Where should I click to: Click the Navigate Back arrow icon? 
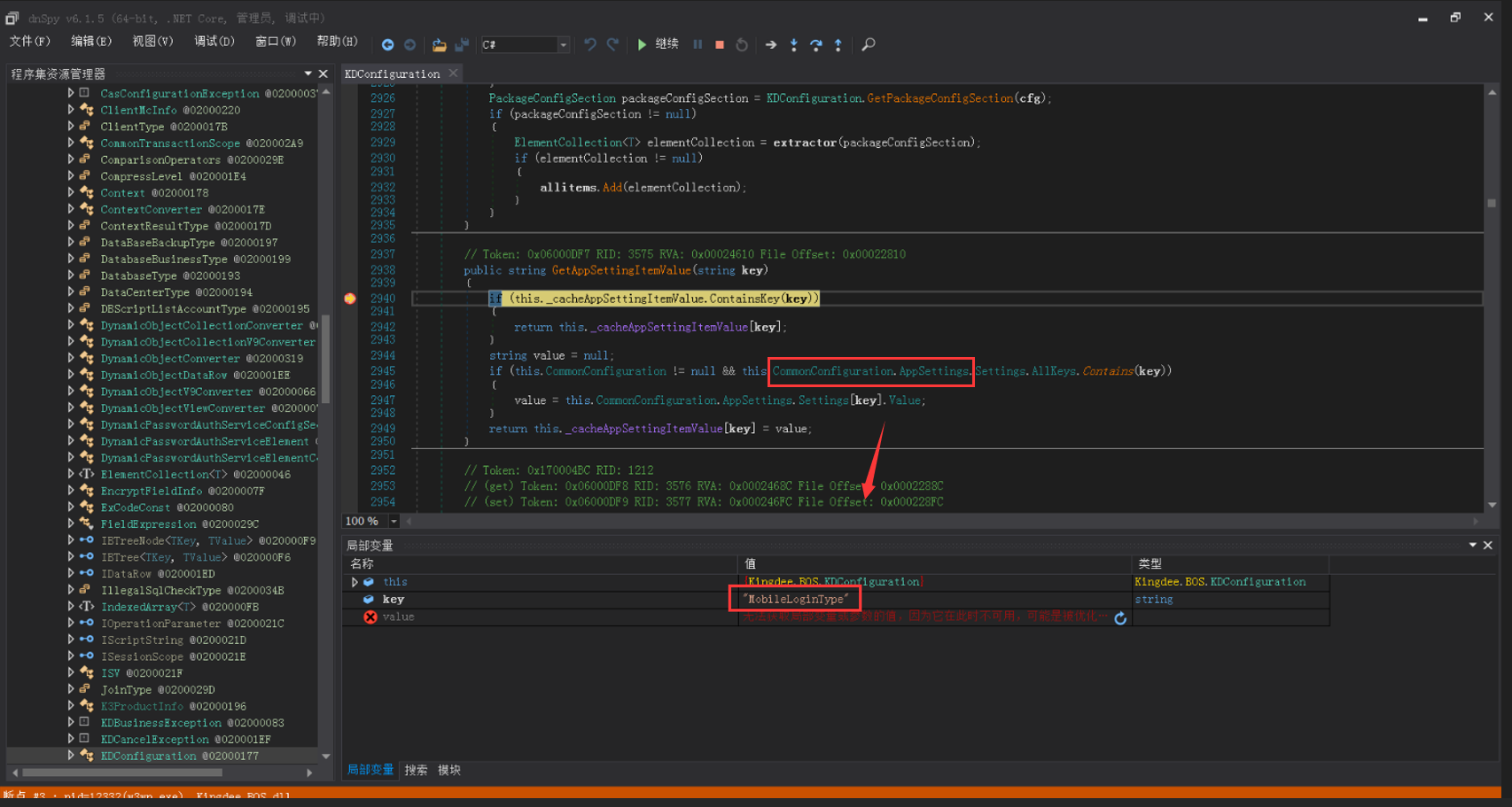pyautogui.click(x=387, y=44)
